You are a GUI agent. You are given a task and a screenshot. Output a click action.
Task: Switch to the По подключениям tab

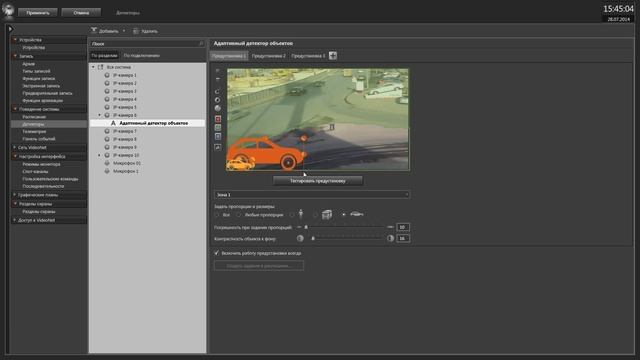pos(142,56)
